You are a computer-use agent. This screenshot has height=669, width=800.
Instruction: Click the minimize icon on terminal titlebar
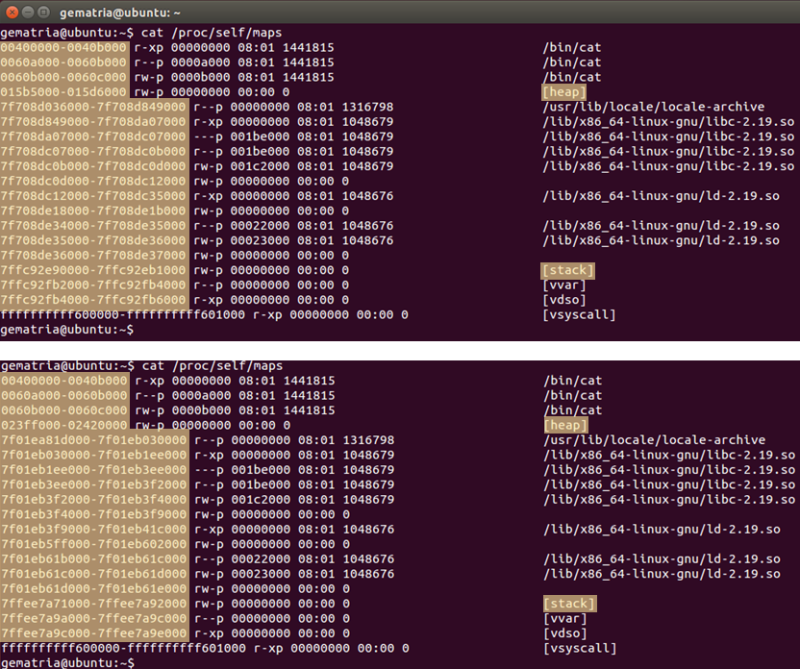[x=26, y=13]
